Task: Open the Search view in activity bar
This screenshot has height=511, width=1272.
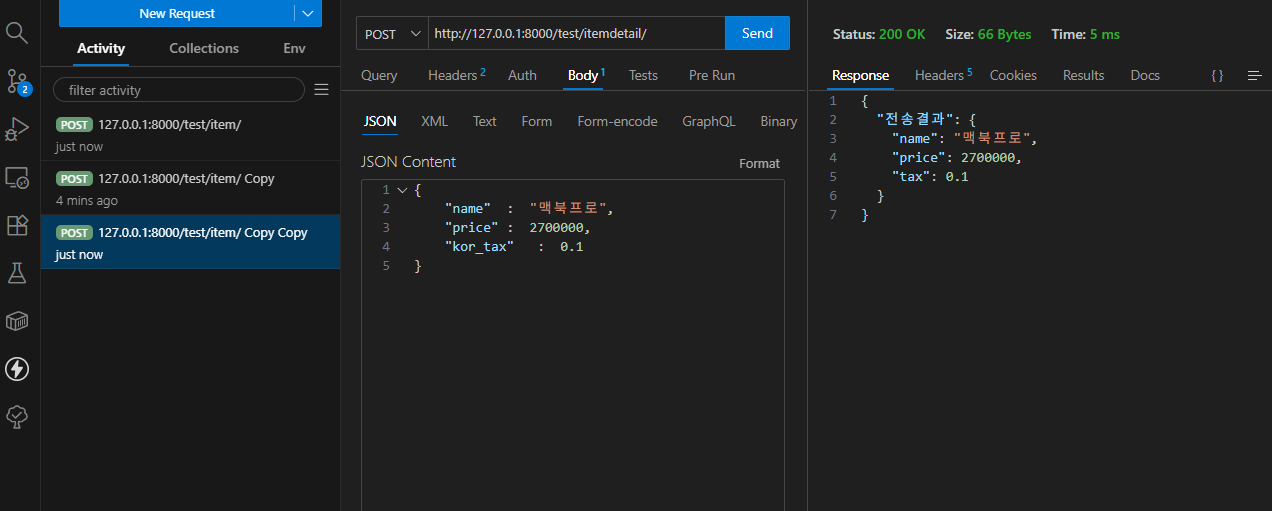Action: coord(17,32)
